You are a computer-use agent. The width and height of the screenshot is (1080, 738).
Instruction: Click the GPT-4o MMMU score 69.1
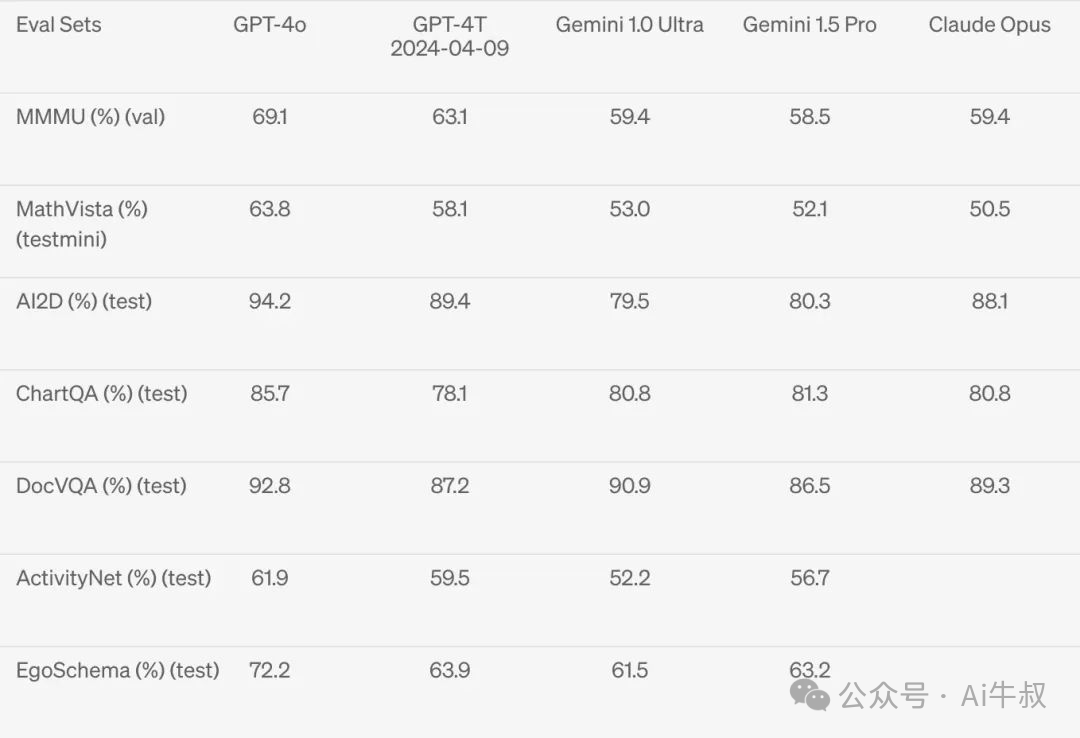point(269,116)
